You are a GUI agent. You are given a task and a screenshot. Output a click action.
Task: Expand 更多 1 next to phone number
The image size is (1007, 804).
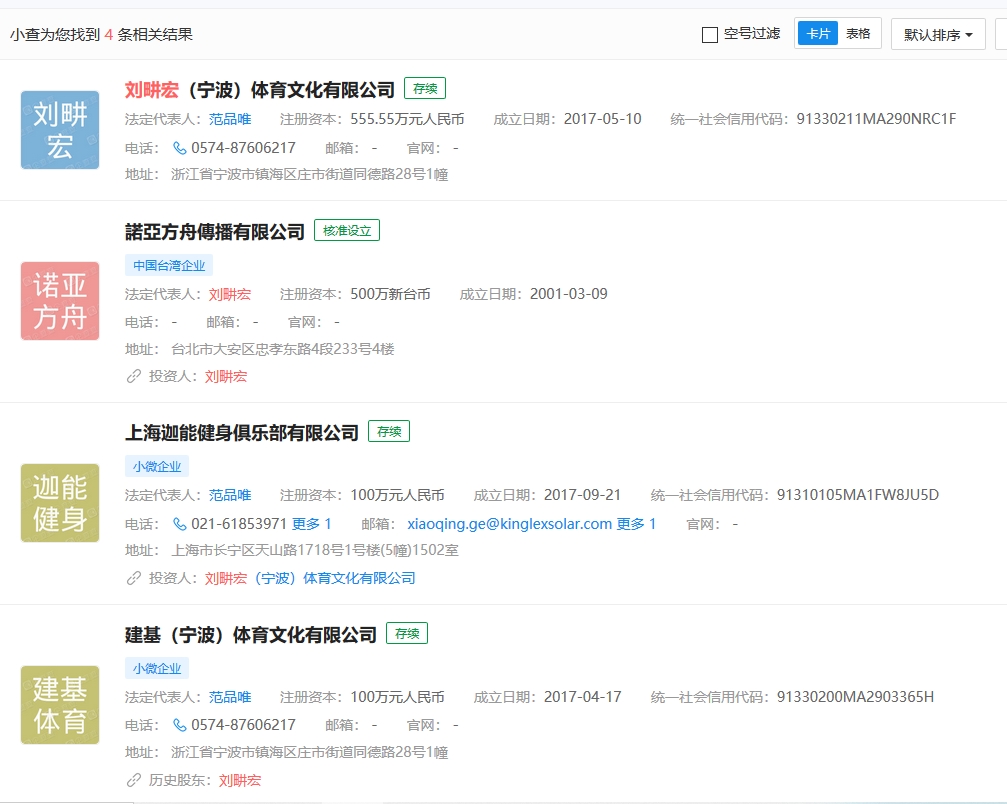pos(311,524)
